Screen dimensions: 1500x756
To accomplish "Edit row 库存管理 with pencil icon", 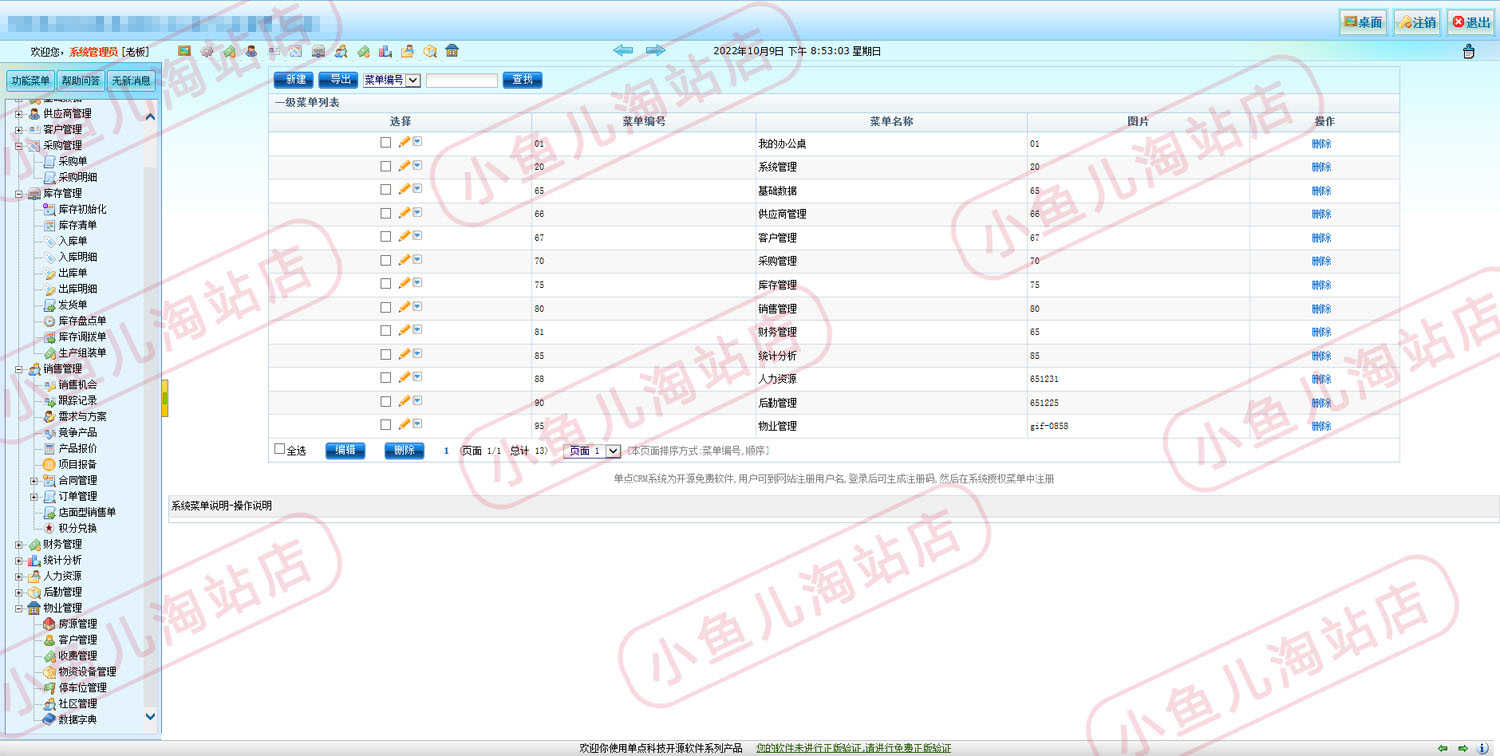I will tap(404, 283).
